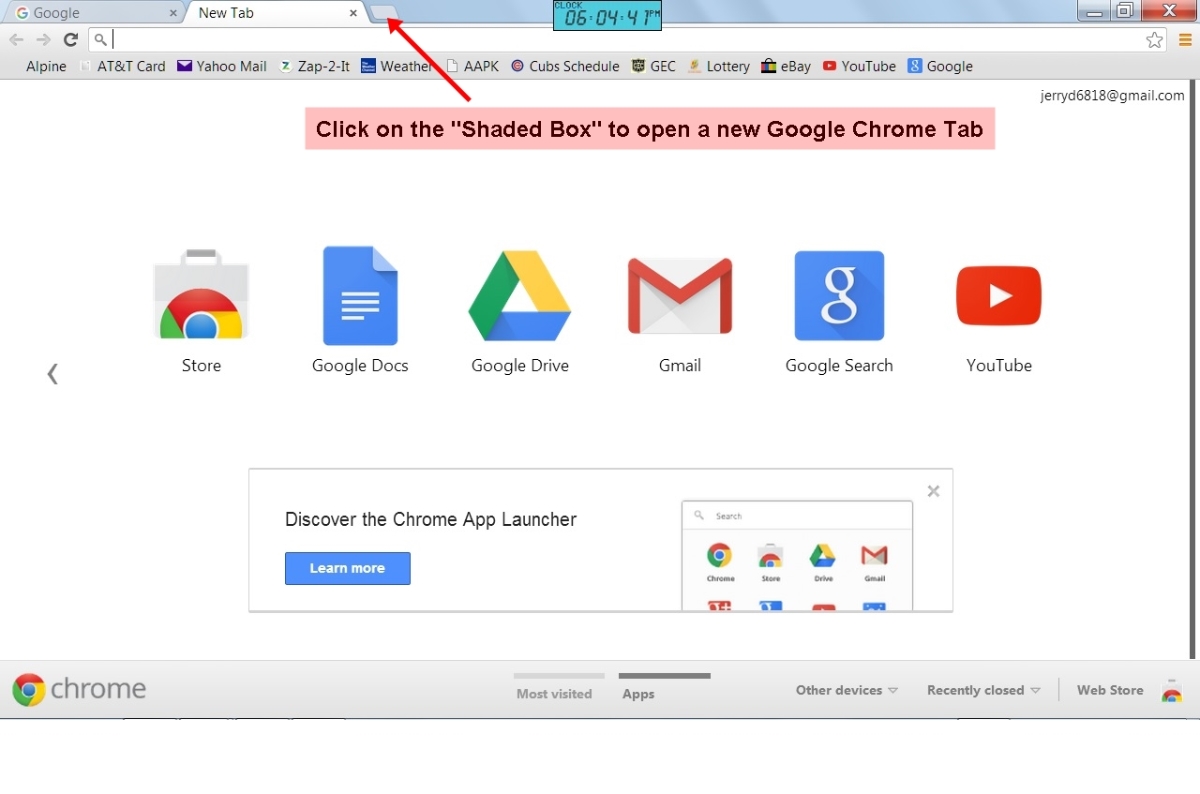Open the eBay bookmark

[786, 66]
